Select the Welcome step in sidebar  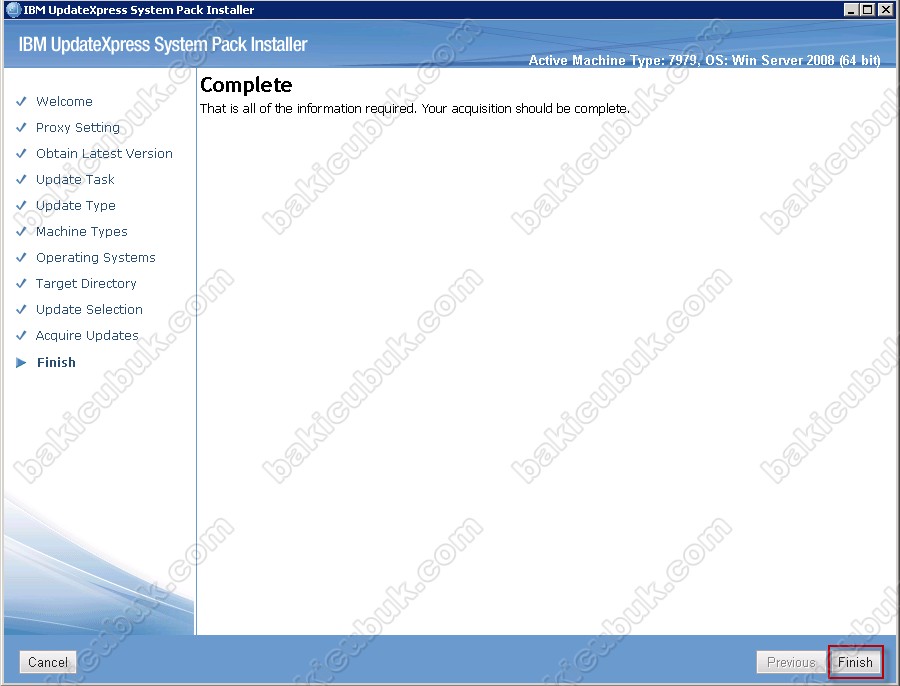coord(64,102)
